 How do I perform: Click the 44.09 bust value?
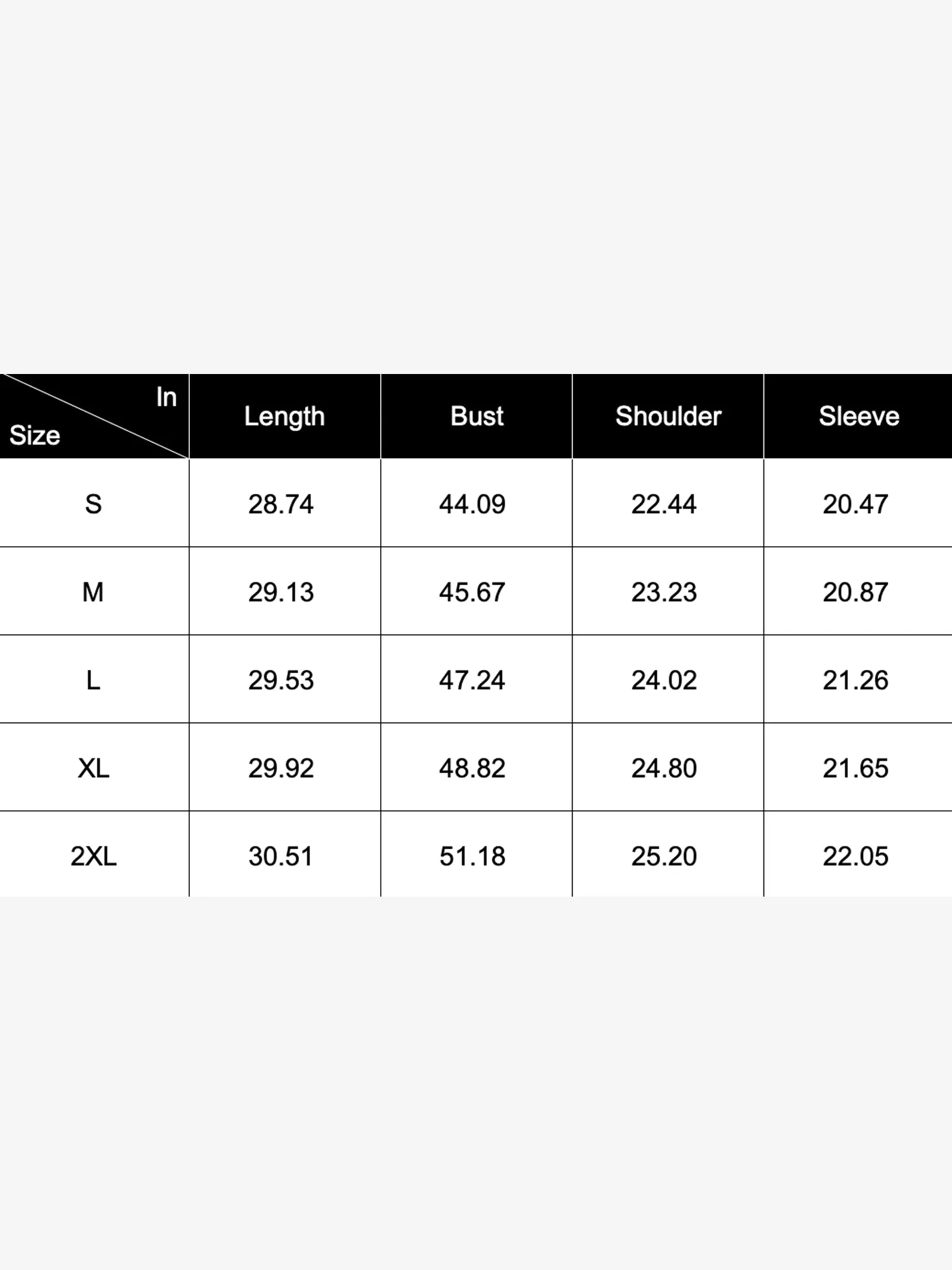(x=472, y=504)
